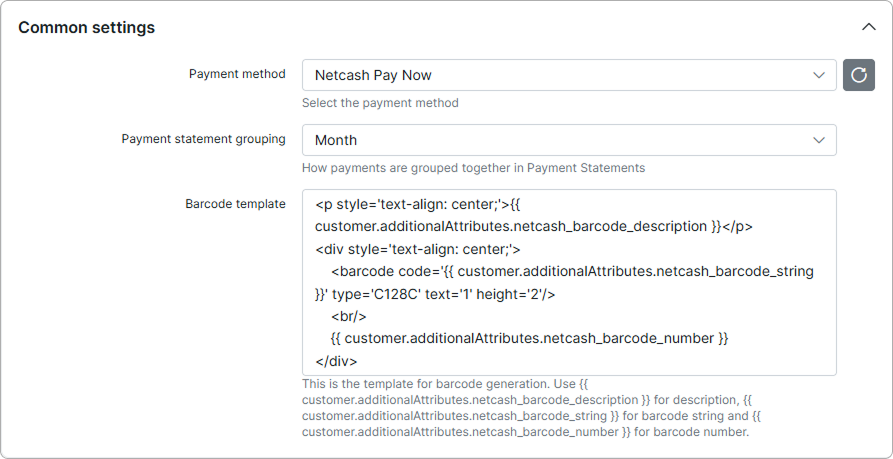The height and width of the screenshot is (459, 893).
Task: Click the refresh icon beside Payment method
Action: [858, 75]
